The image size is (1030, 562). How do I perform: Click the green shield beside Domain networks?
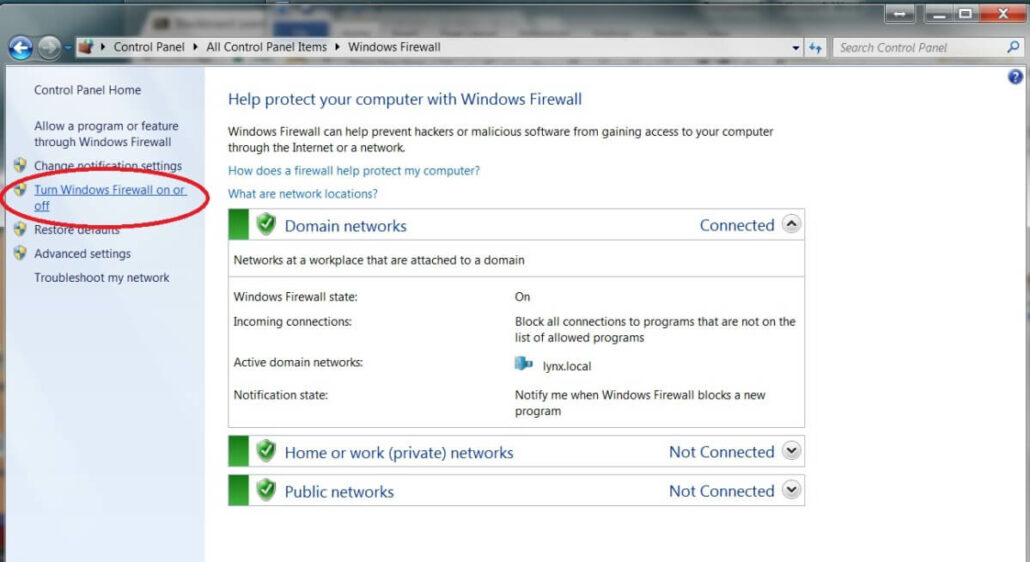pyautogui.click(x=266, y=225)
